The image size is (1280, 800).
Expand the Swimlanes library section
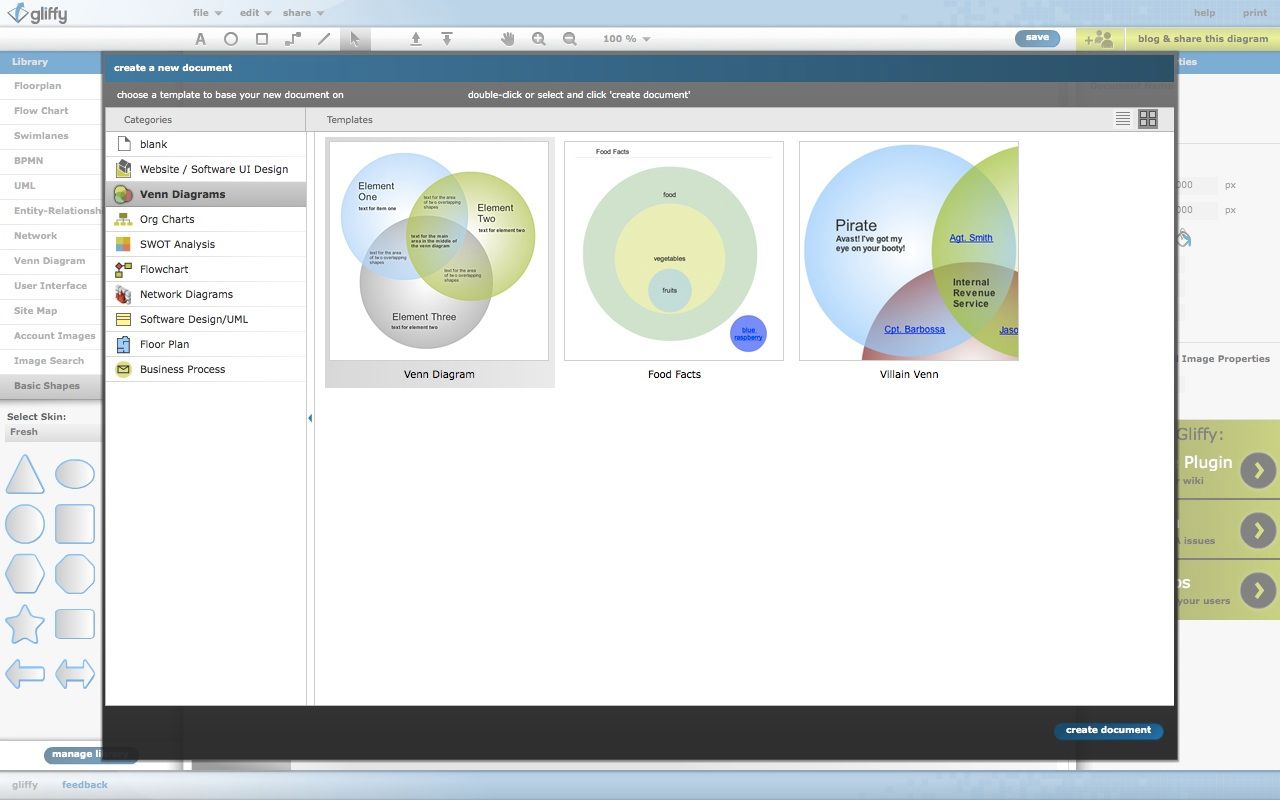click(x=51, y=136)
